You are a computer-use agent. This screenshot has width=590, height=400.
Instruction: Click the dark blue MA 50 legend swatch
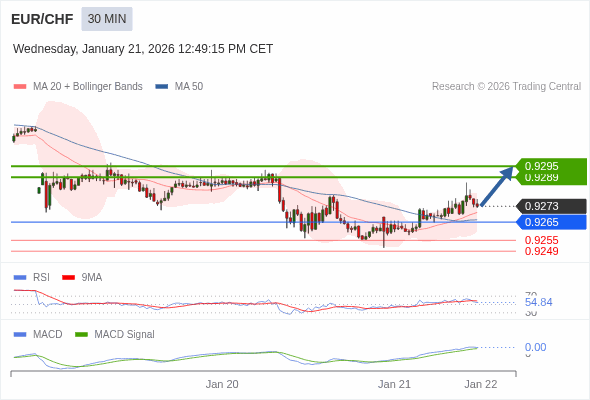(162, 87)
